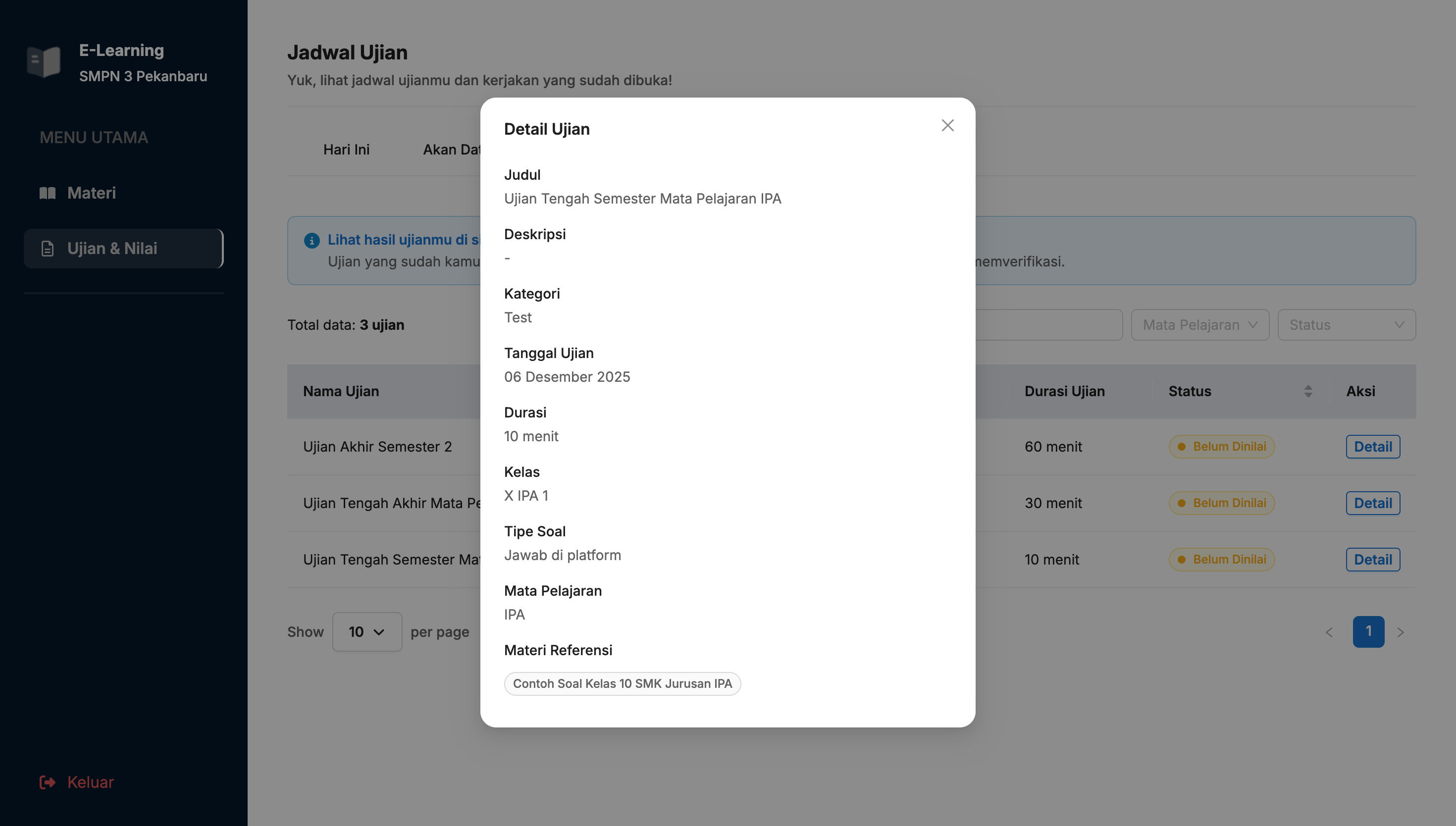Open Contoh Soal Kelas 10 SMK reference tag

pyautogui.click(x=622, y=683)
